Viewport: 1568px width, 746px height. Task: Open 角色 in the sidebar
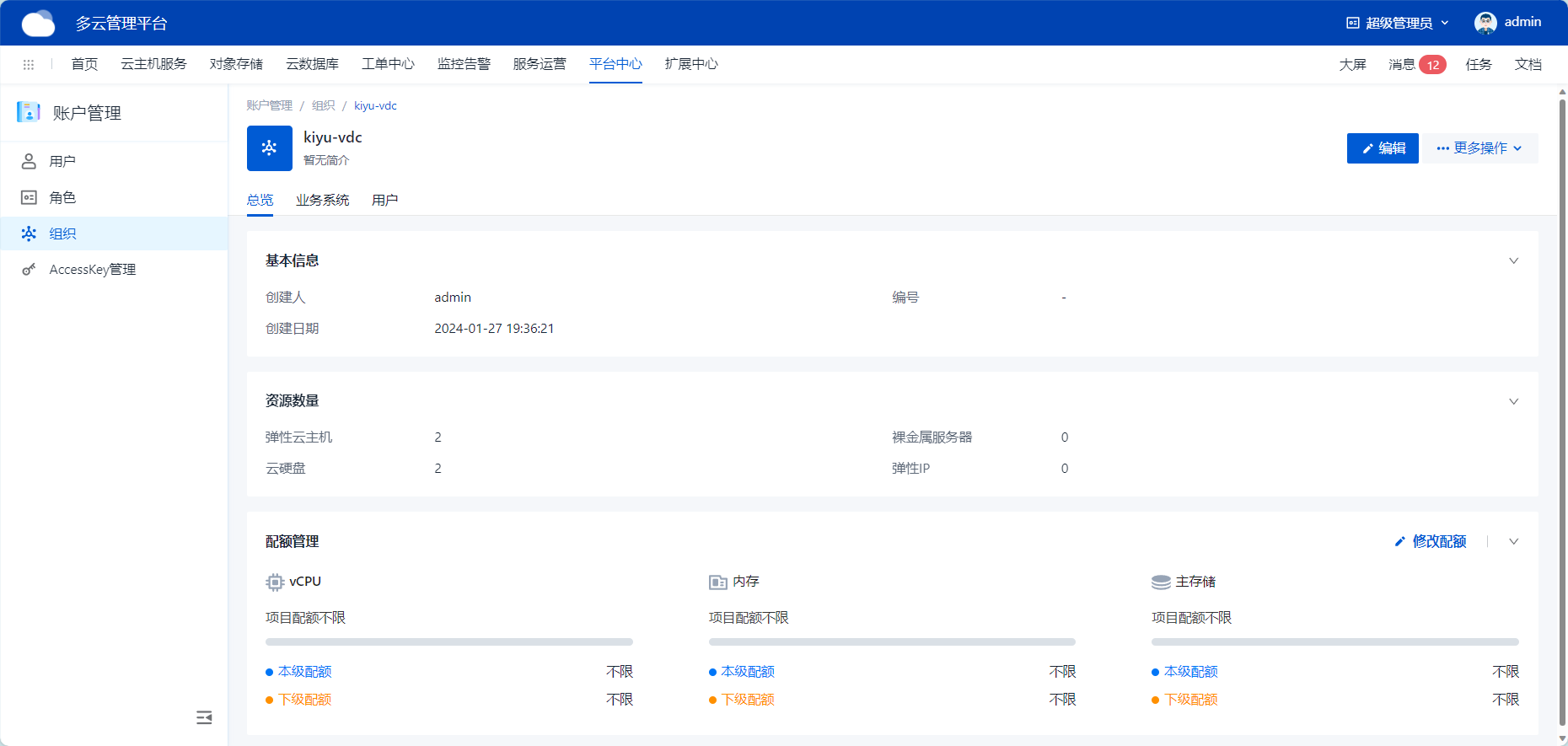[x=62, y=197]
